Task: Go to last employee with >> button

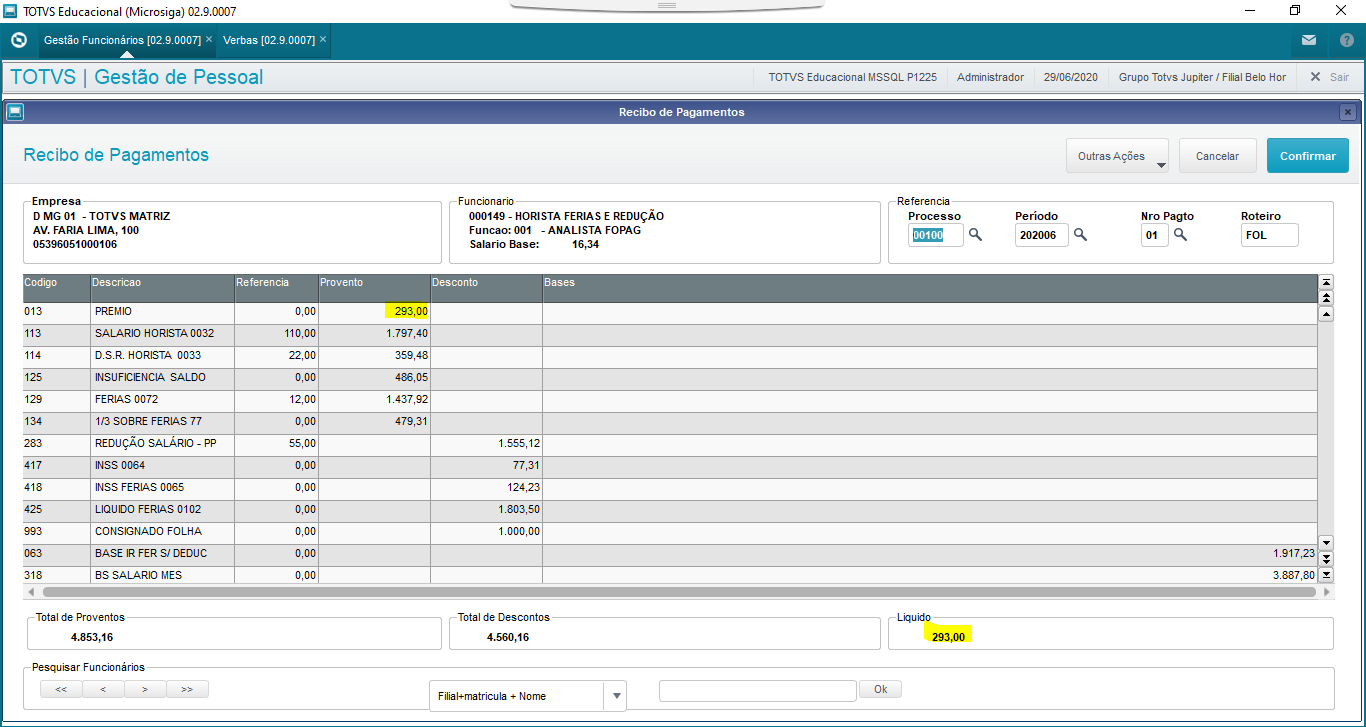Action: [187, 689]
